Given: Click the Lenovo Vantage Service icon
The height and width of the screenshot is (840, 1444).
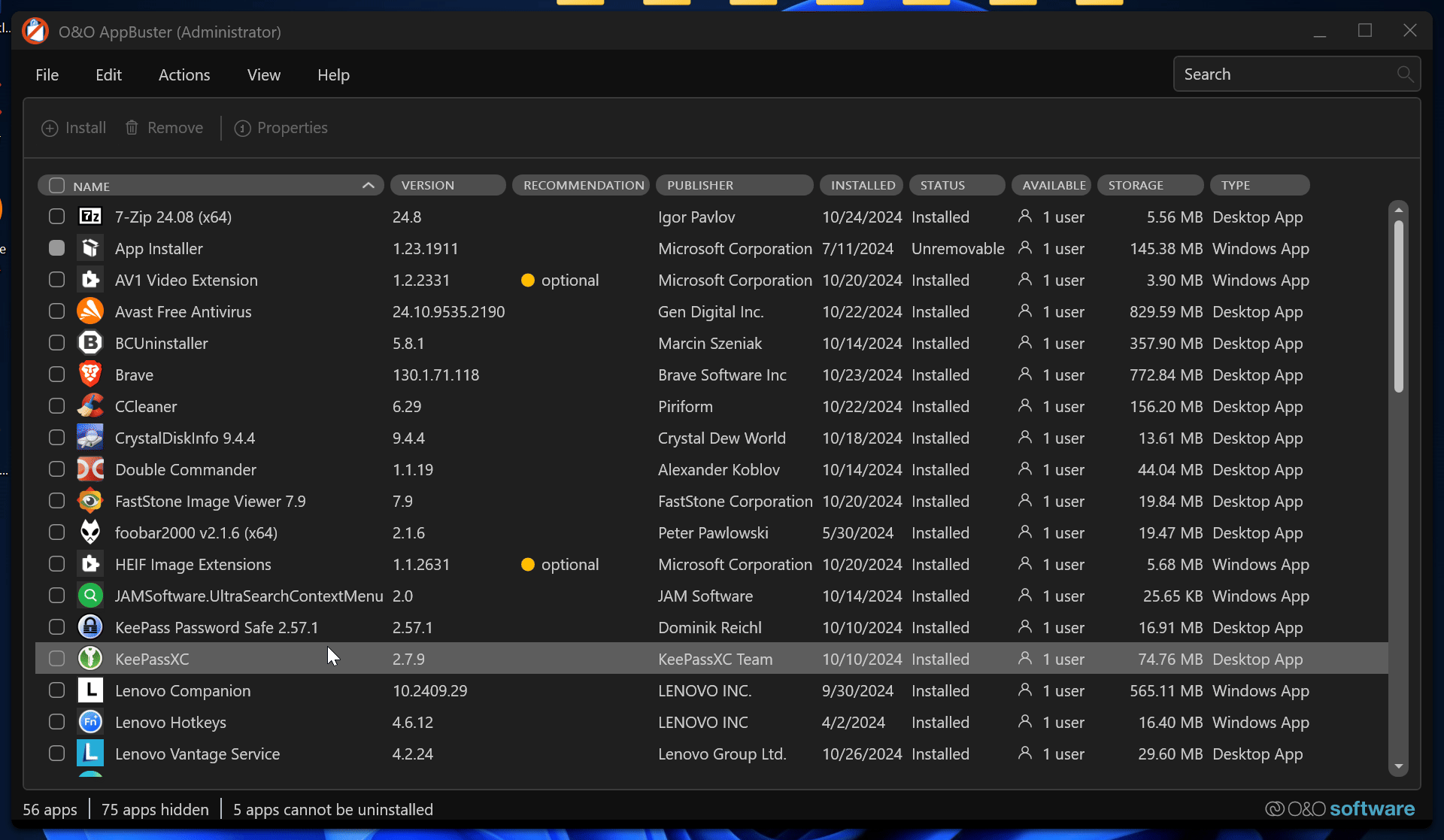Looking at the screenshot, I should tap(90, 754).
